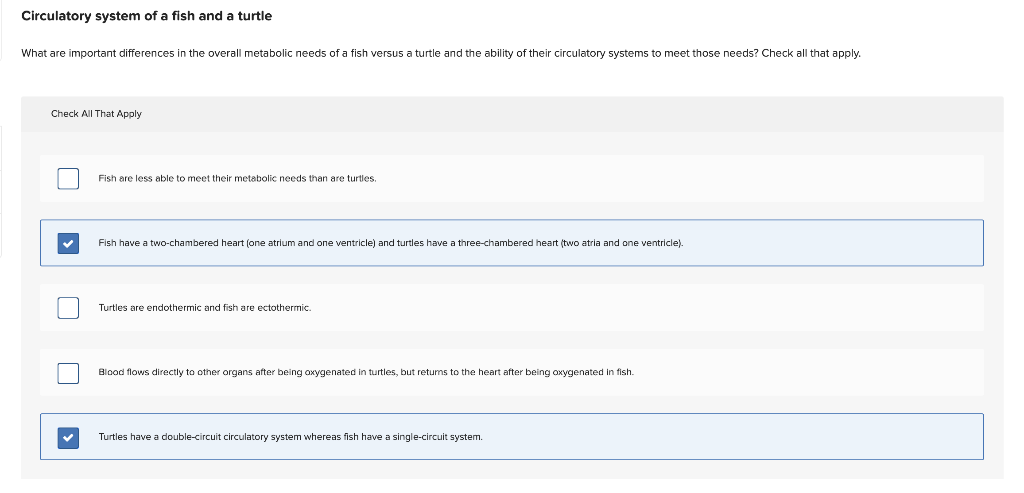Click the blue checkmark beside double-circuit option
This screenshot has width=1024, height=493.
coord(68,437)
